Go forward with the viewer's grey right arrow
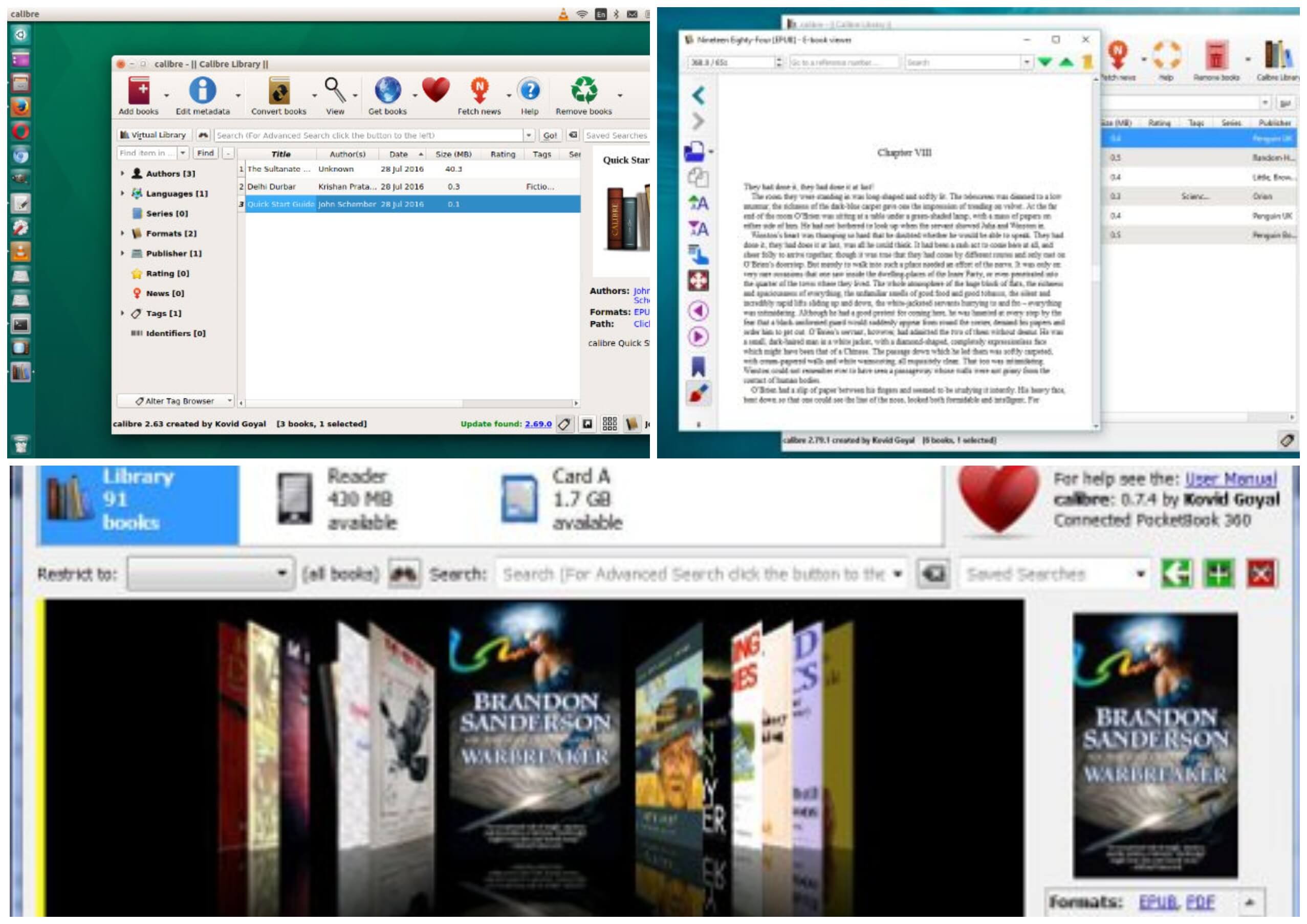 [x=699, y=121]
